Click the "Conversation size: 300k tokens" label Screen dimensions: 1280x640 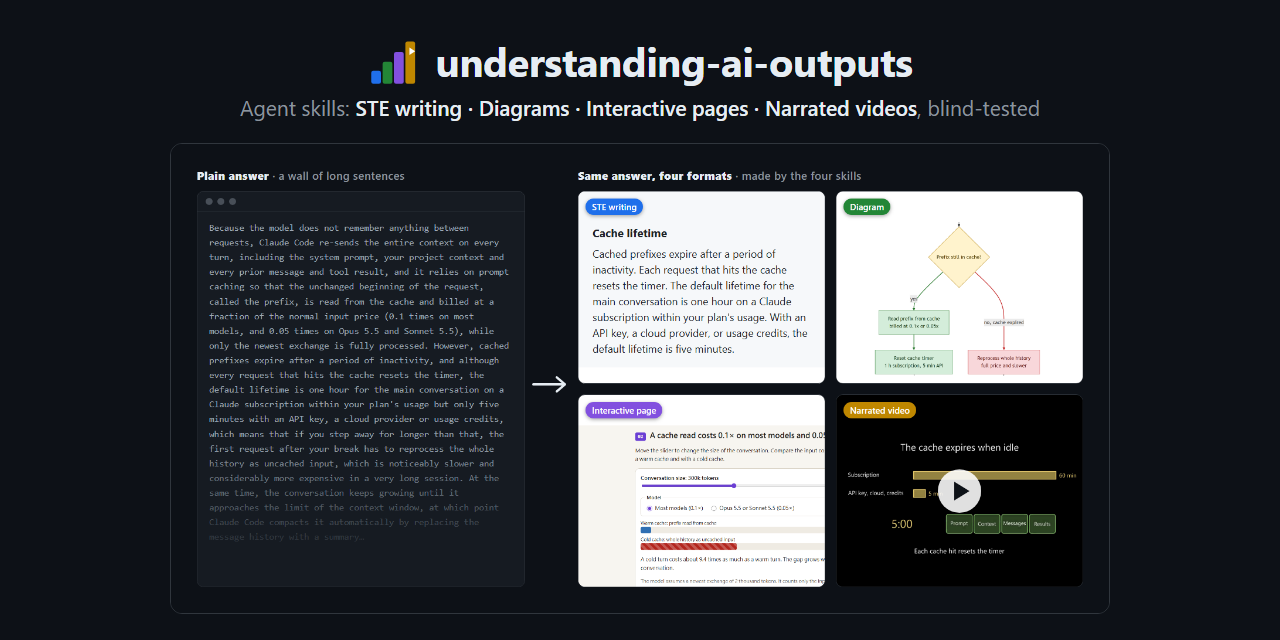680,478
